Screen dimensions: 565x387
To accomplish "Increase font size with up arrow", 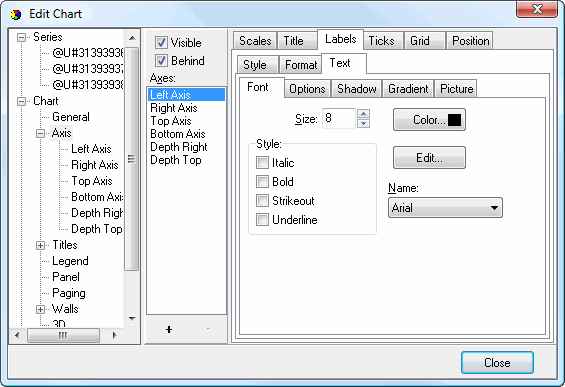I will (363, 114).
